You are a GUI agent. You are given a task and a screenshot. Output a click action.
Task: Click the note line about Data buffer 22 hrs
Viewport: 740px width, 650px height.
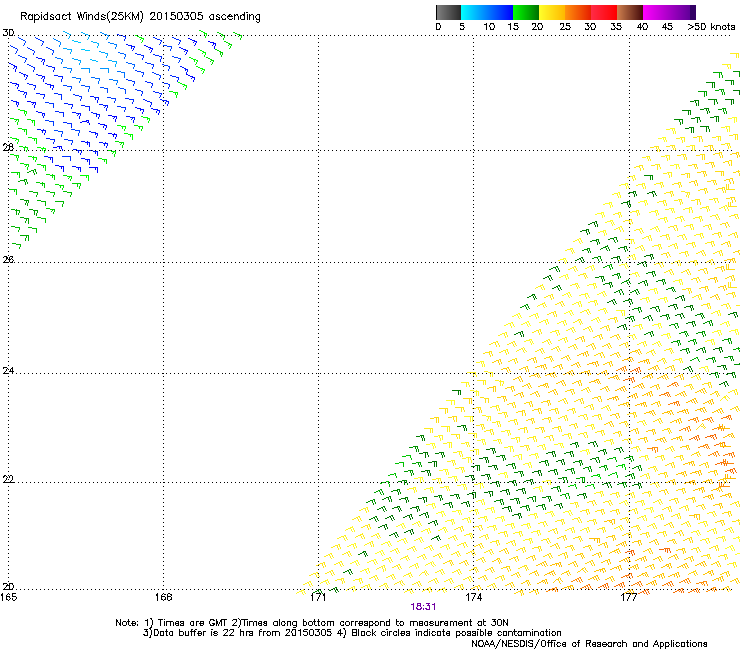352,633
